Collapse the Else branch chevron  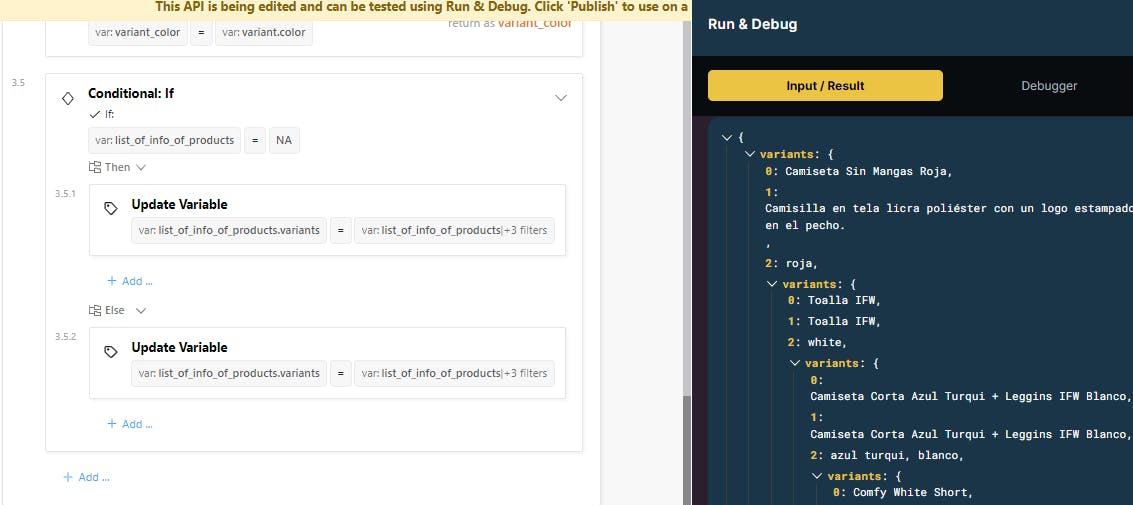(x=141, y=311)
